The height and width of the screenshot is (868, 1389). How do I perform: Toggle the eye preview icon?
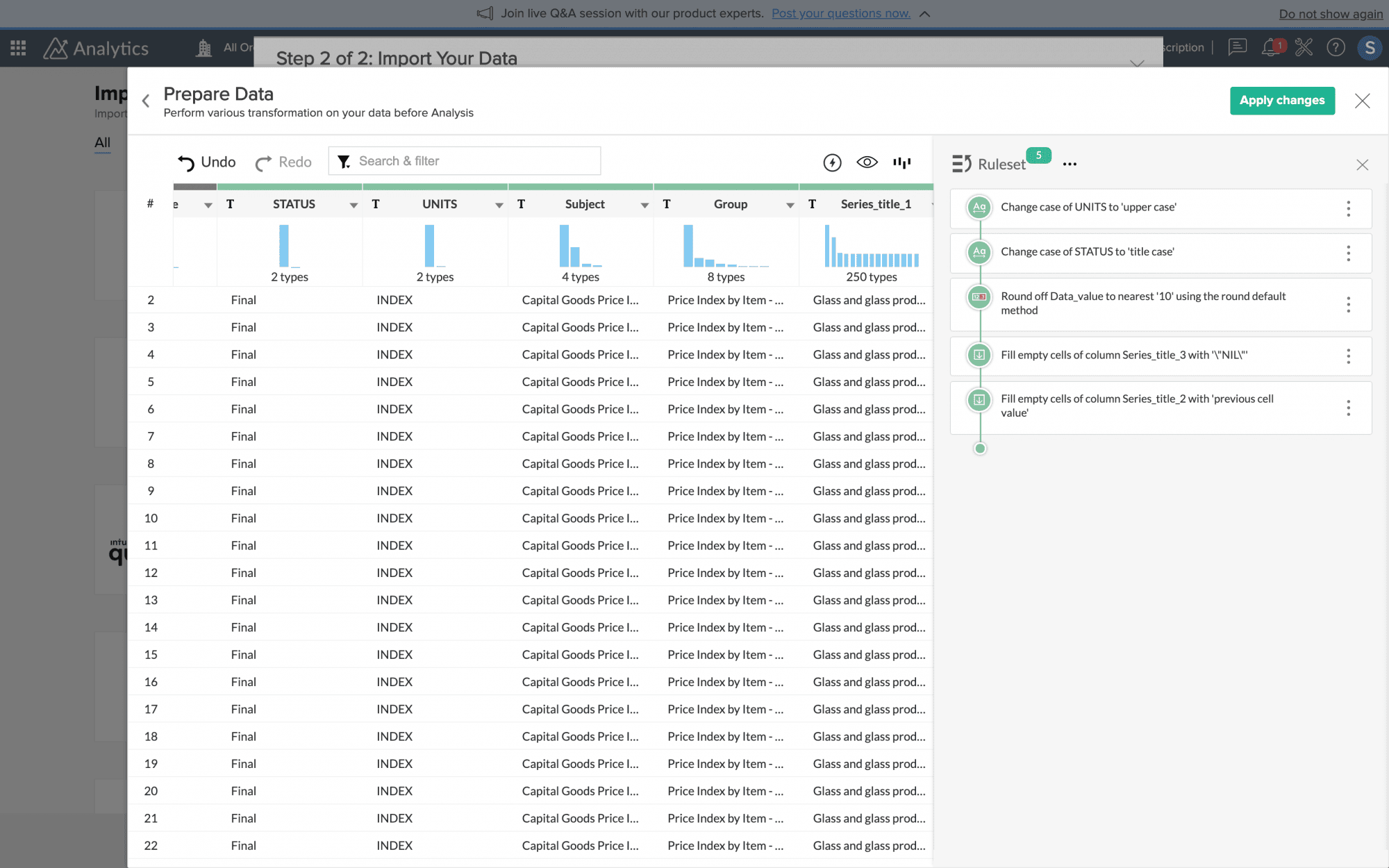867,162
